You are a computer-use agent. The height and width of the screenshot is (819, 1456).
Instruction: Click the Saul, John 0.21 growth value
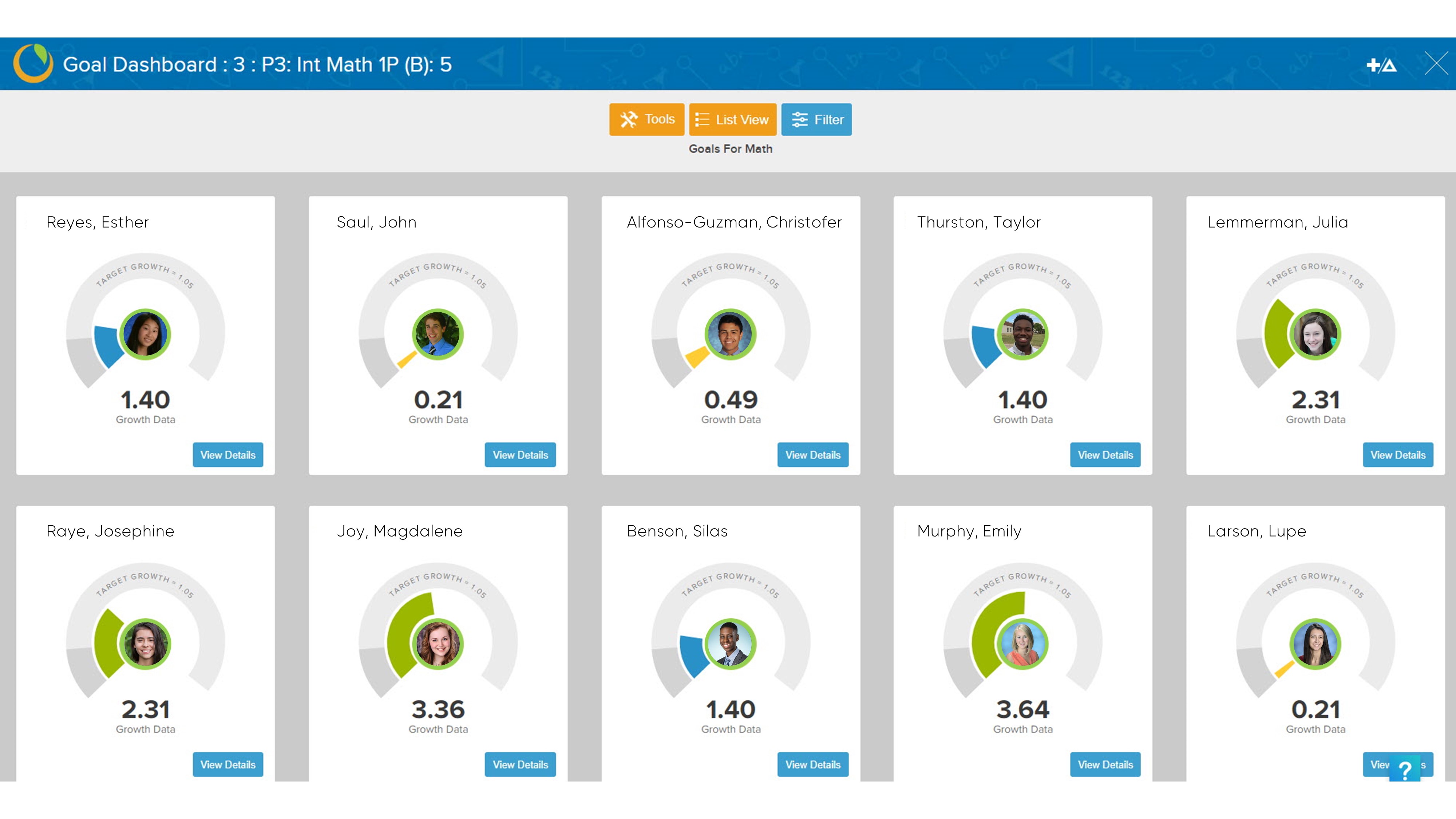click(438, 400)
